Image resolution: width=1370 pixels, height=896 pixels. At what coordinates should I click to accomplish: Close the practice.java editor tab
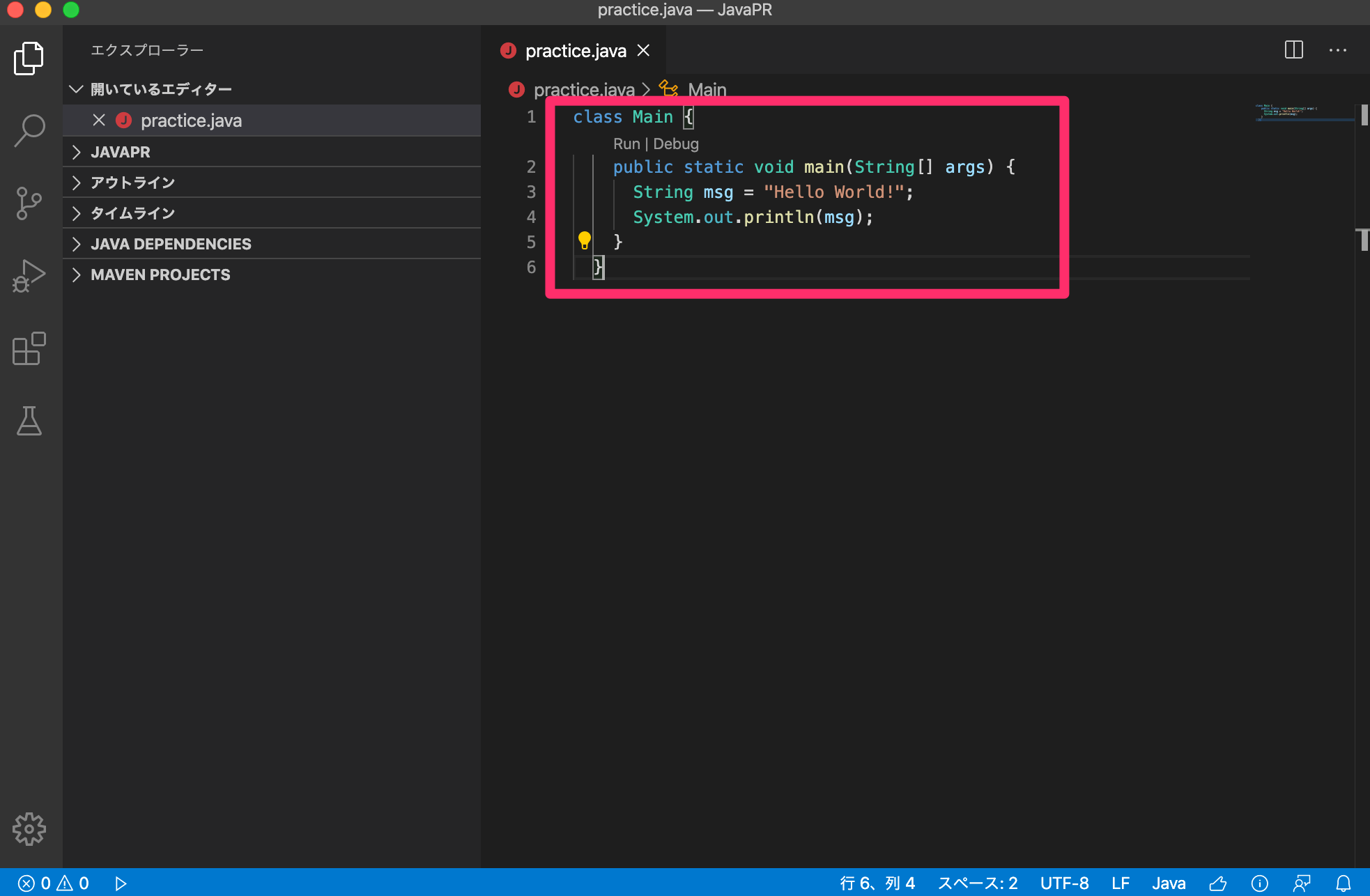(644, 51)
